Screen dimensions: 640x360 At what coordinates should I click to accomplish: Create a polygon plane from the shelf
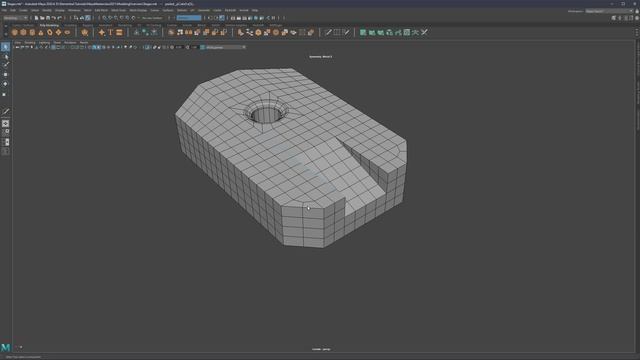[x=58, y=32]
